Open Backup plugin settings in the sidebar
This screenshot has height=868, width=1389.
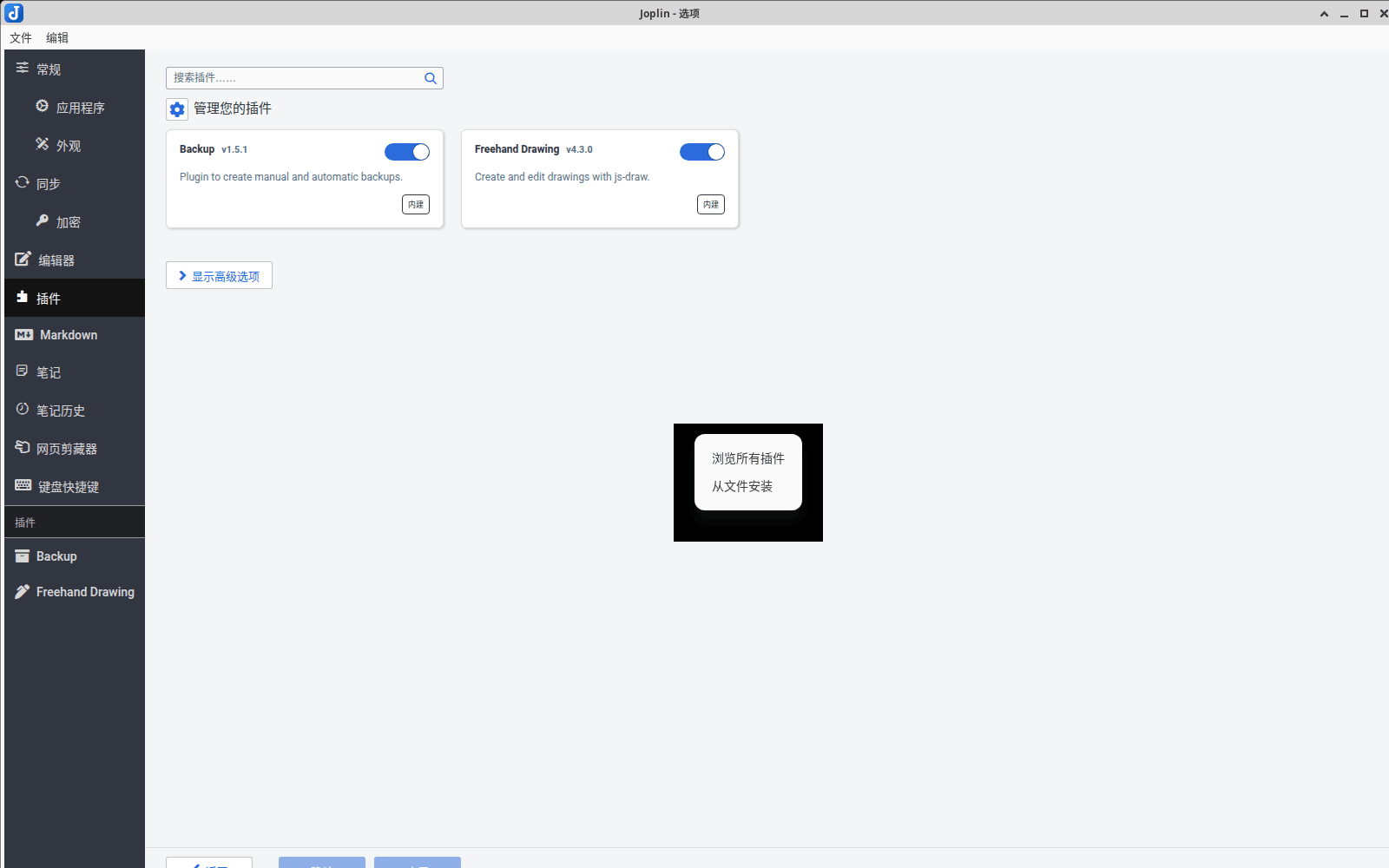click(x=75, y=556)
